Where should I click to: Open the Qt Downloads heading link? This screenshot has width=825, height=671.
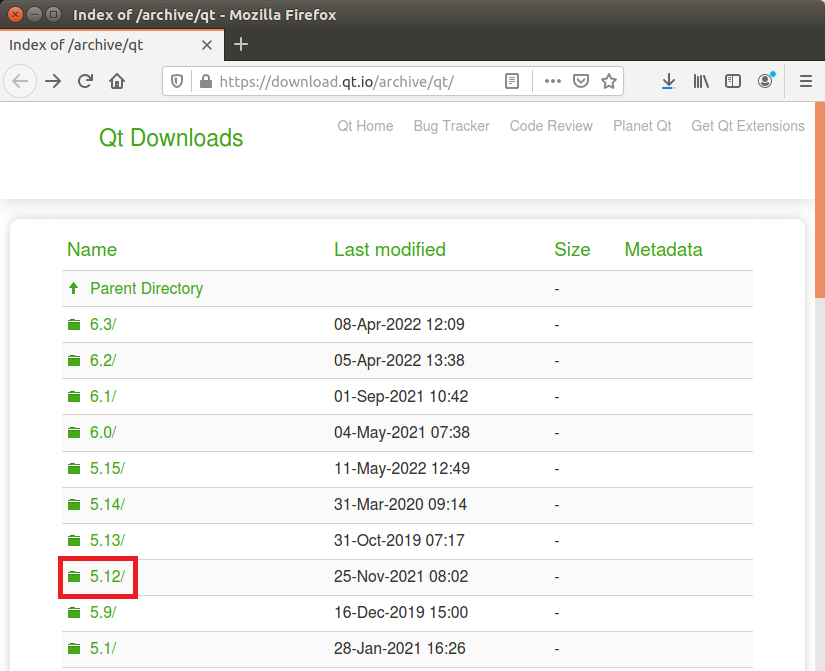click(x=171, y=138)
